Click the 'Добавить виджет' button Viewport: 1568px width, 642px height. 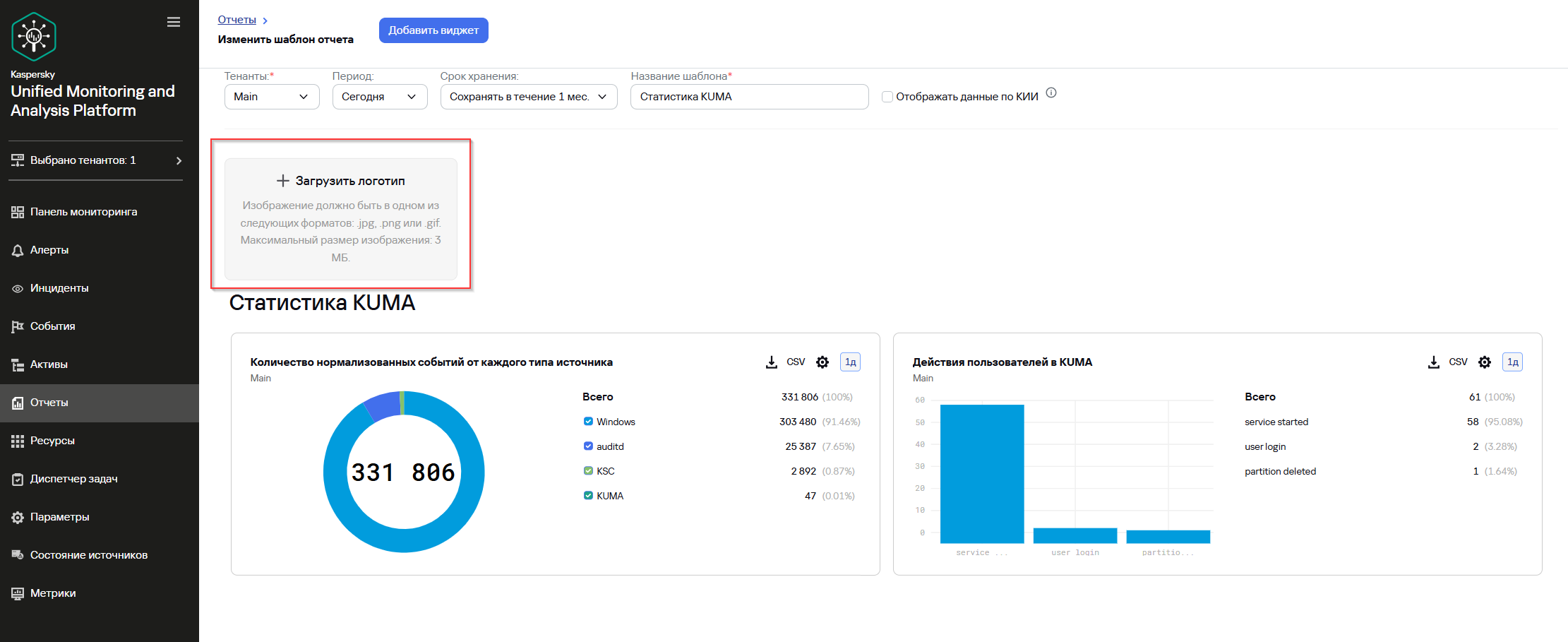[433, 30]
